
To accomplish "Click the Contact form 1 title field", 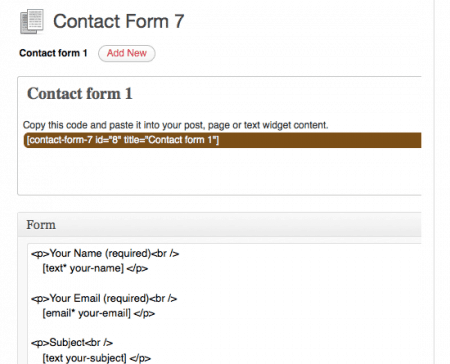I will [x=80, y=94].
